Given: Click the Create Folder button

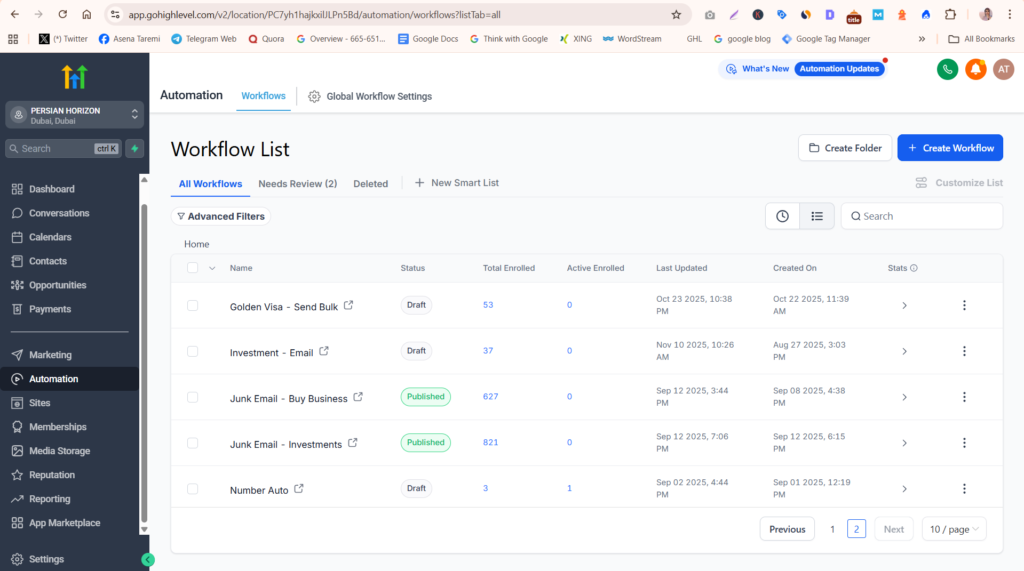Looking at the screenshot, I should 845,148.
